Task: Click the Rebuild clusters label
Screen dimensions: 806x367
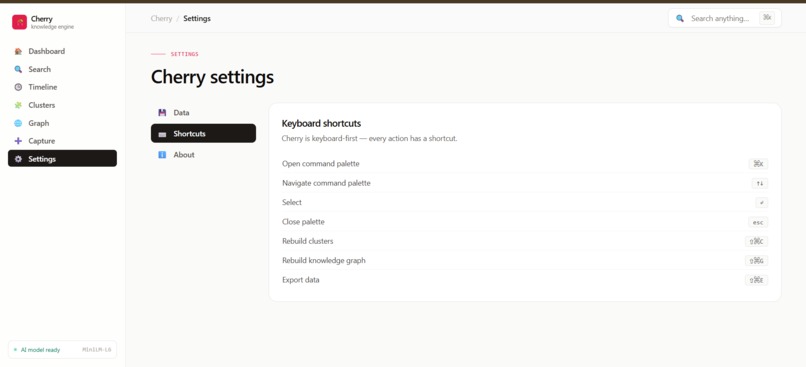Action: point(307,241)
